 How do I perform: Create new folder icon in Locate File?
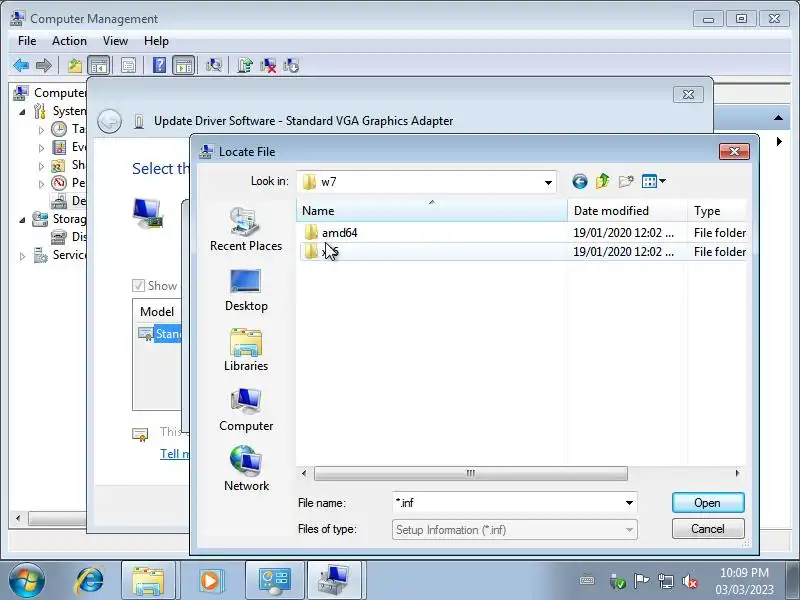coord(626,181)
